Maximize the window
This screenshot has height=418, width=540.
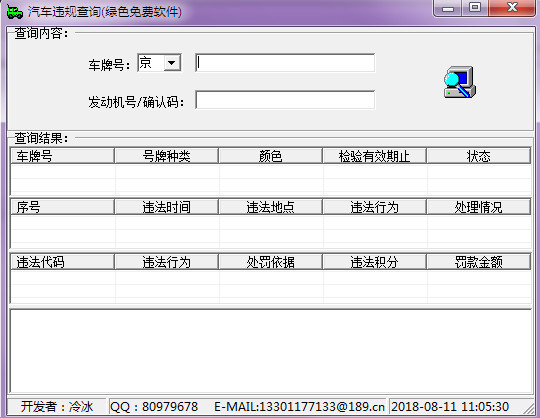(475, 8)
